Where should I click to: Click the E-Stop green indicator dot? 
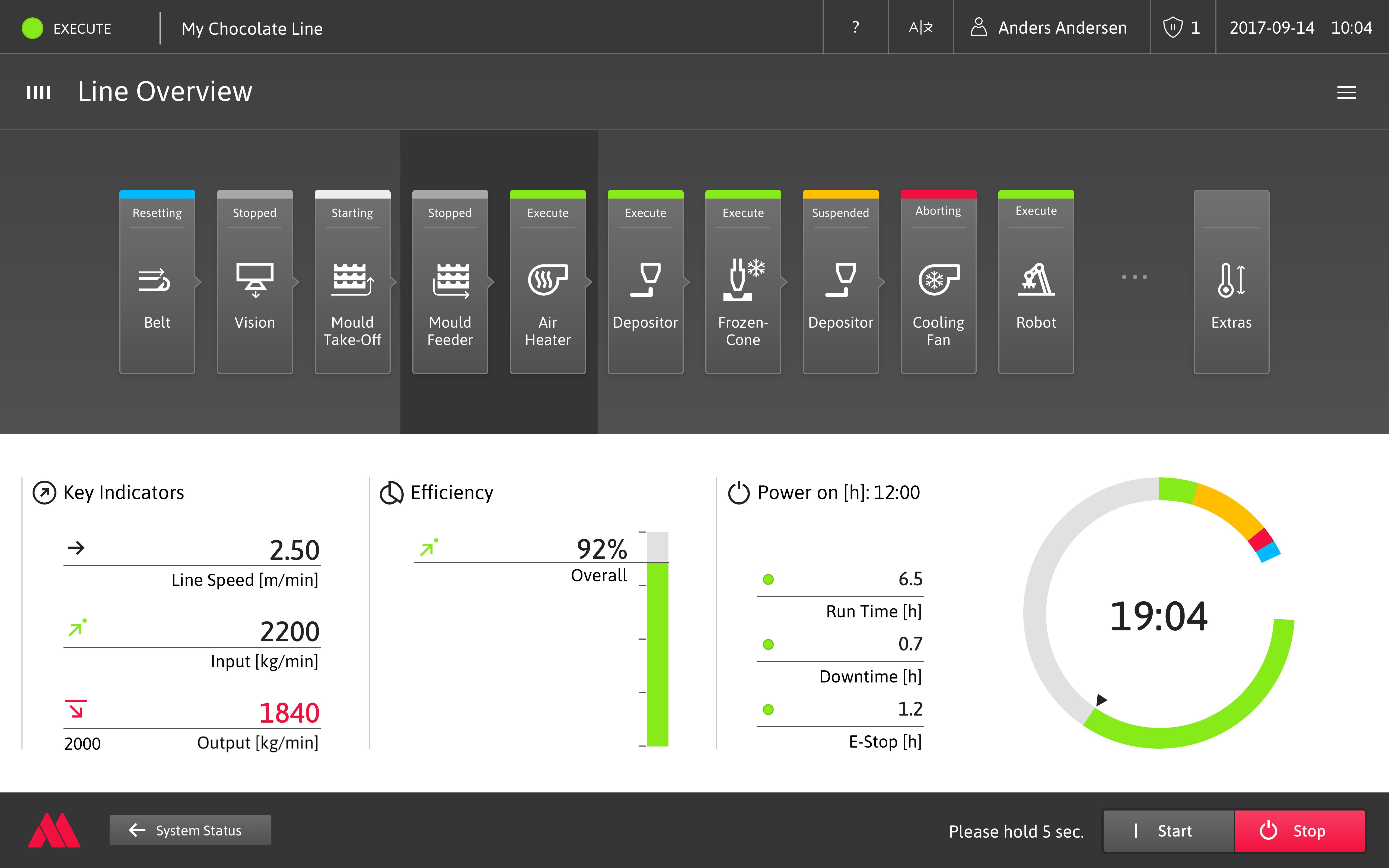click(767, 710)
